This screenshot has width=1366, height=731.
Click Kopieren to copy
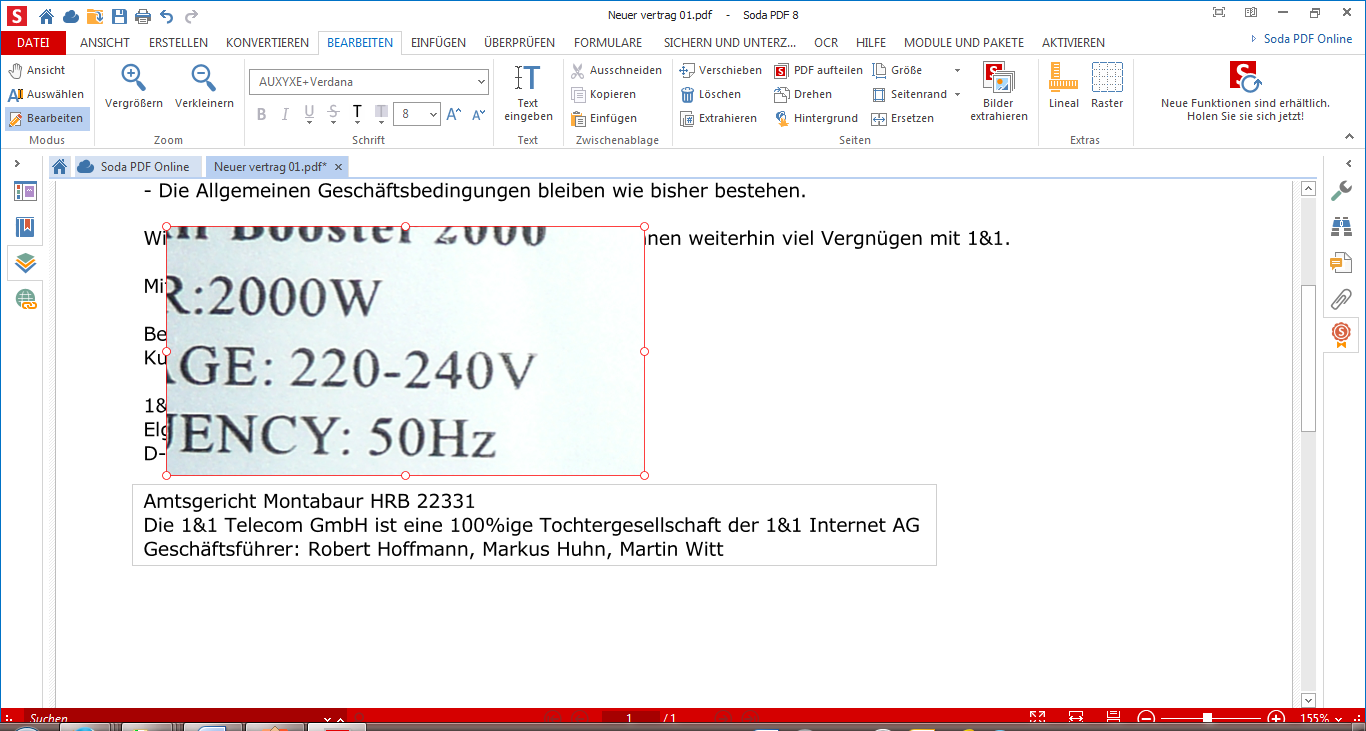click(604, 94)
